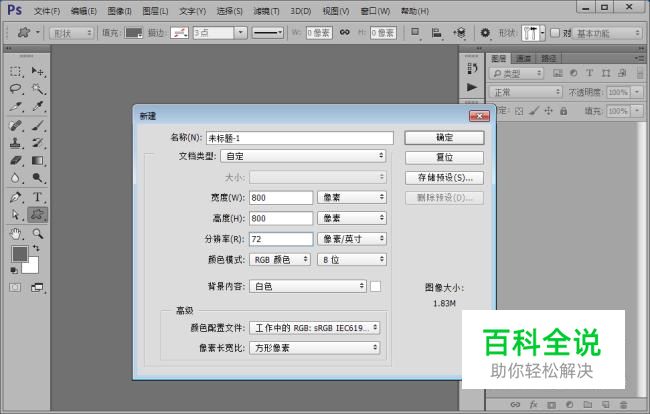Toggle lock all layer icon

(x=563, y=111)
